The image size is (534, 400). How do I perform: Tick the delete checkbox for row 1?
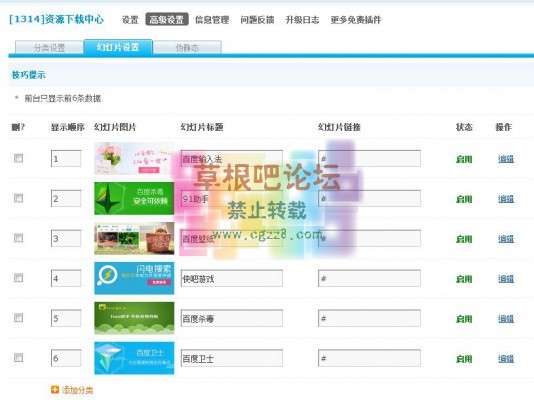pos(18,158)
